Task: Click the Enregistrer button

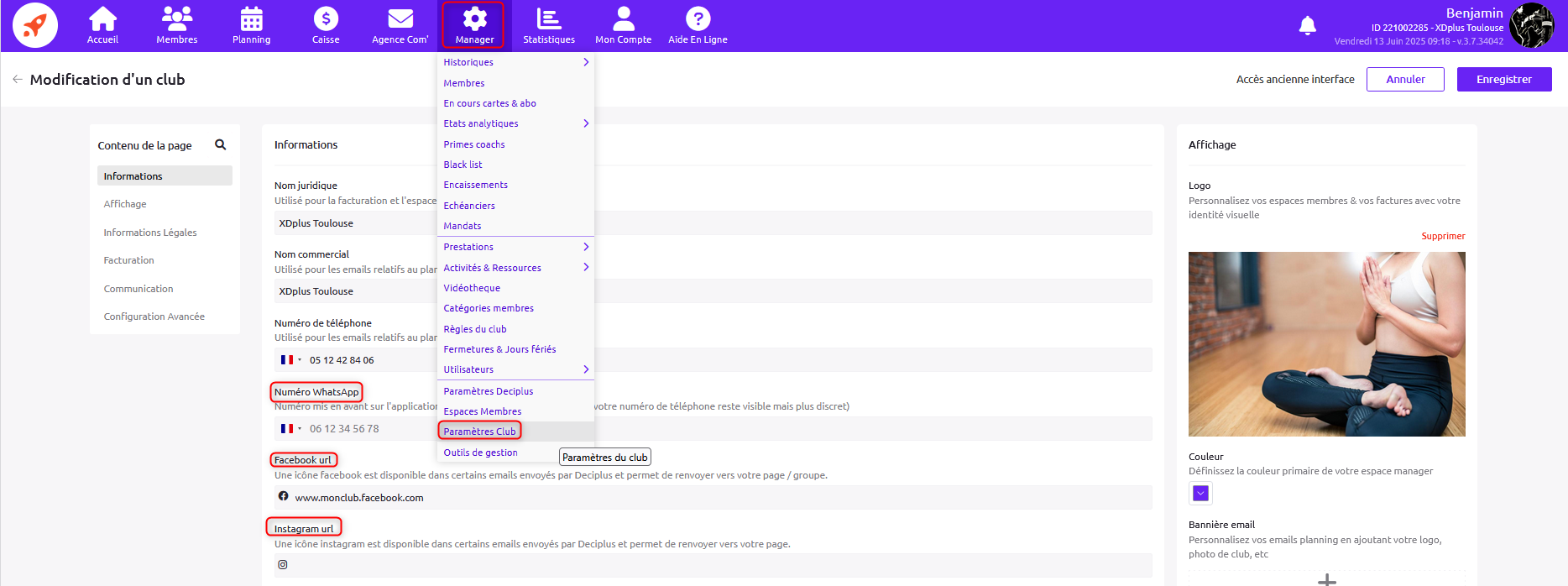Action: (x=1504, y=79)
